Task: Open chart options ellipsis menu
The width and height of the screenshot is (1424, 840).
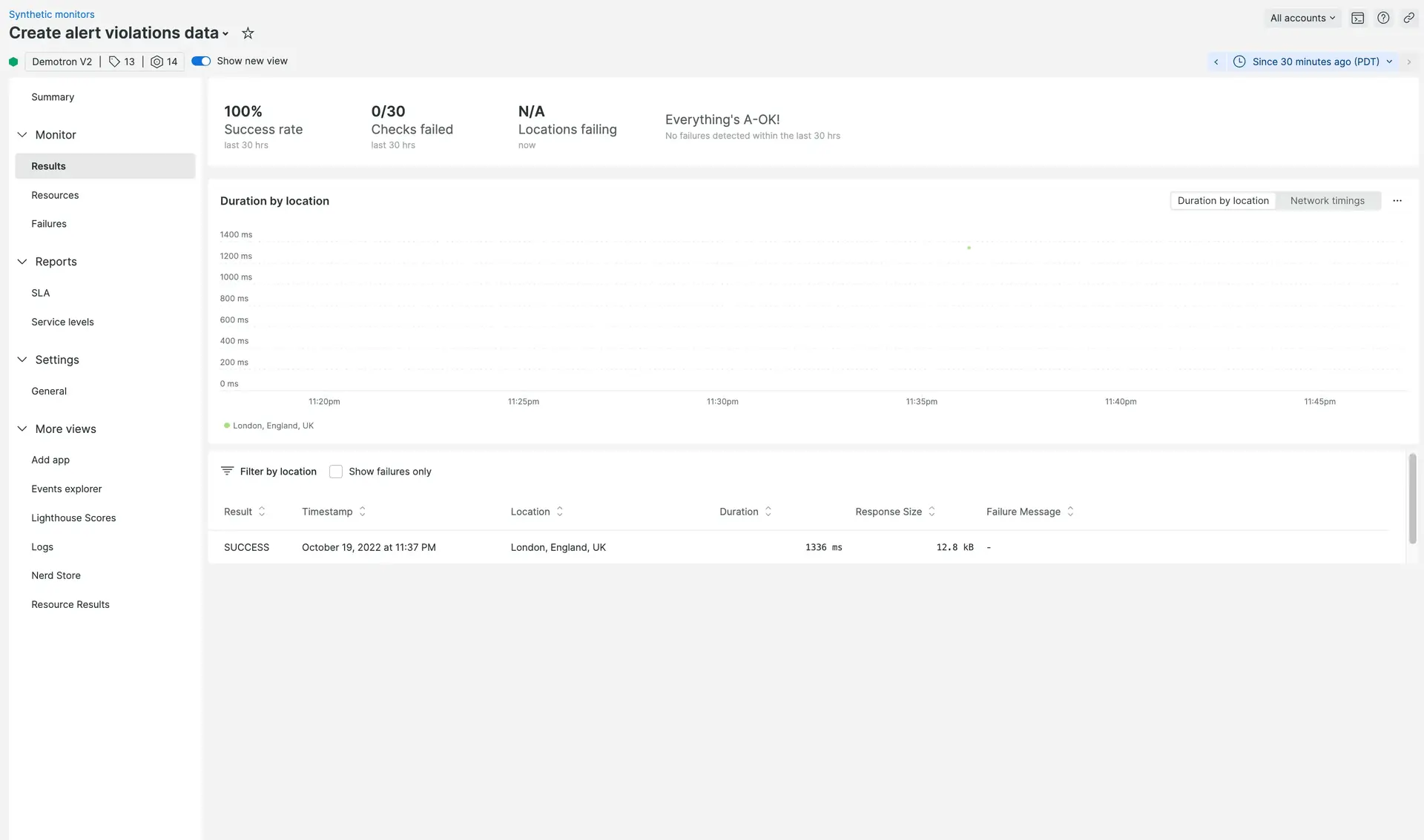Action: [x=1397, y=201]
